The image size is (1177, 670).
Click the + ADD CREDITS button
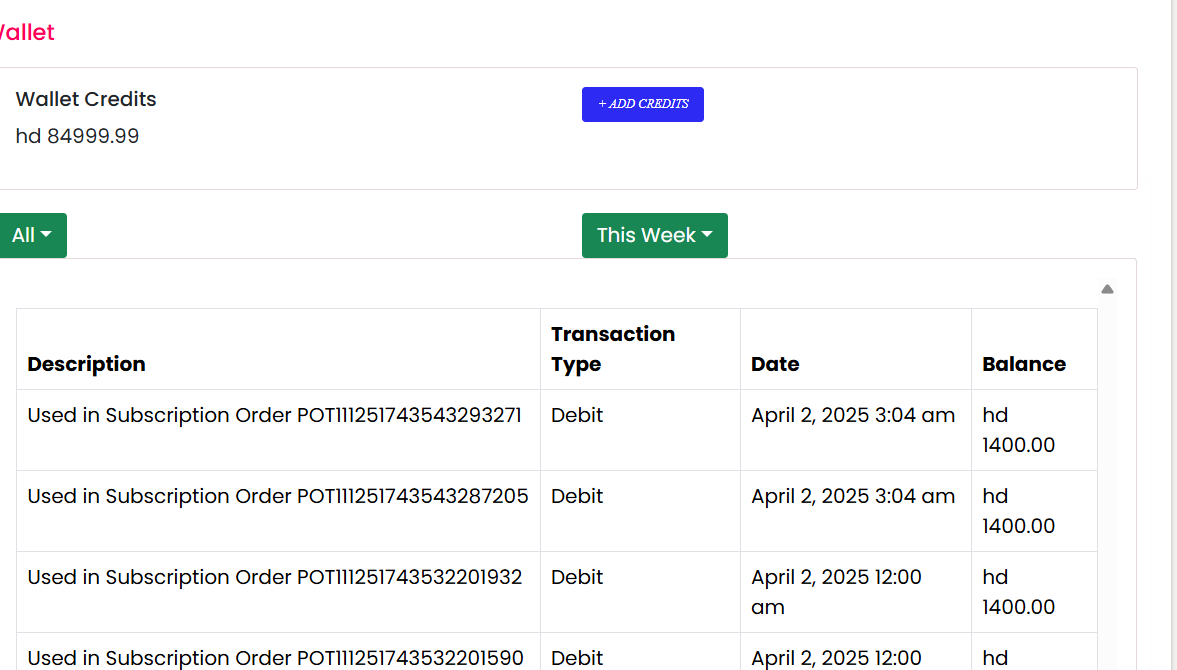[643, 104]
